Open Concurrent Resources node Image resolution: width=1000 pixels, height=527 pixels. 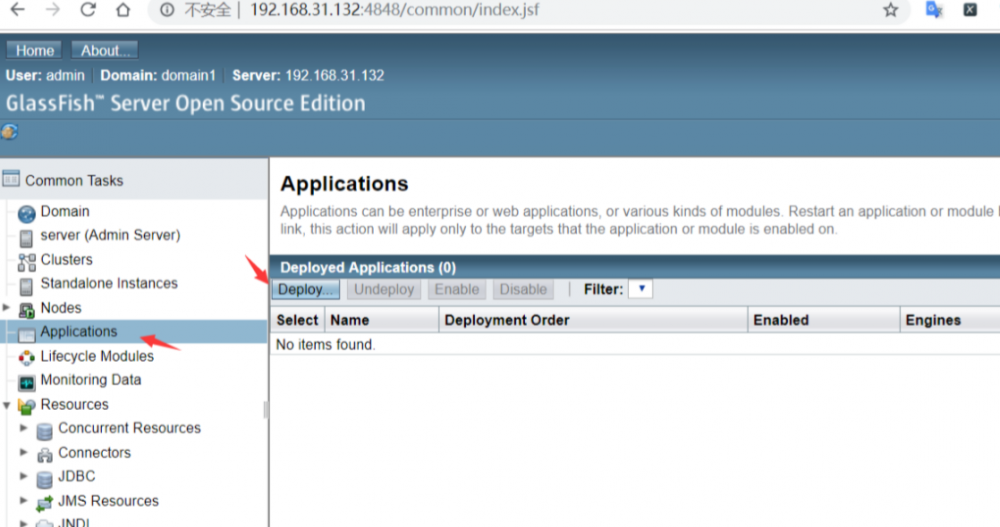click(129, 428)
